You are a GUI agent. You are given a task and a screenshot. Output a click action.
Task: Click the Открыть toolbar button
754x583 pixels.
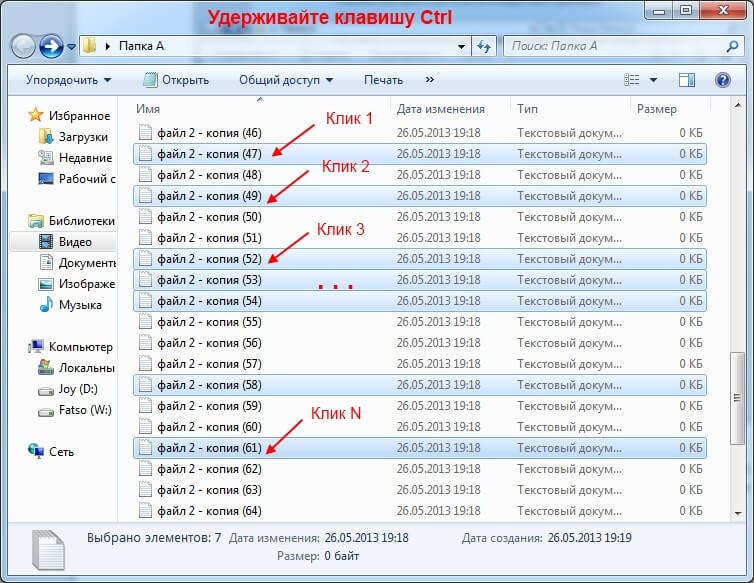pos(176,80)
